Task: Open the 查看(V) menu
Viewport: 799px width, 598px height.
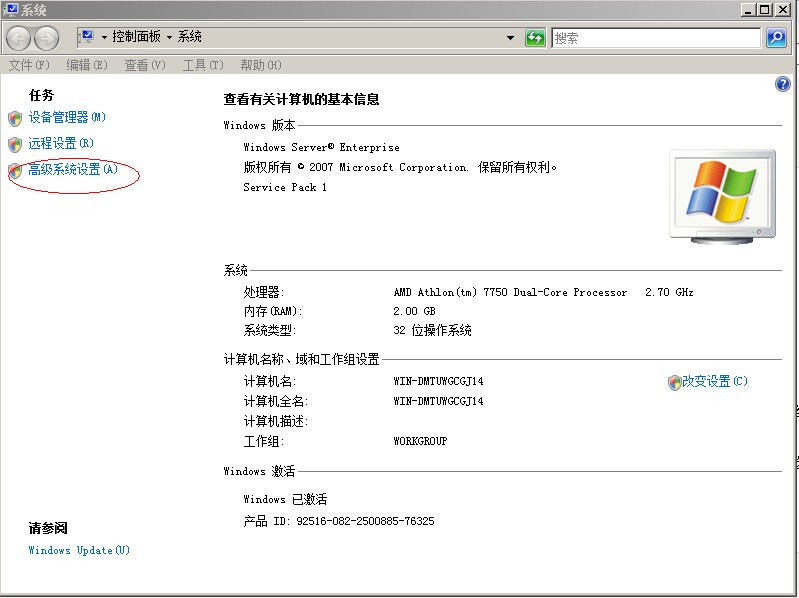Action: (x=145, y=65)
